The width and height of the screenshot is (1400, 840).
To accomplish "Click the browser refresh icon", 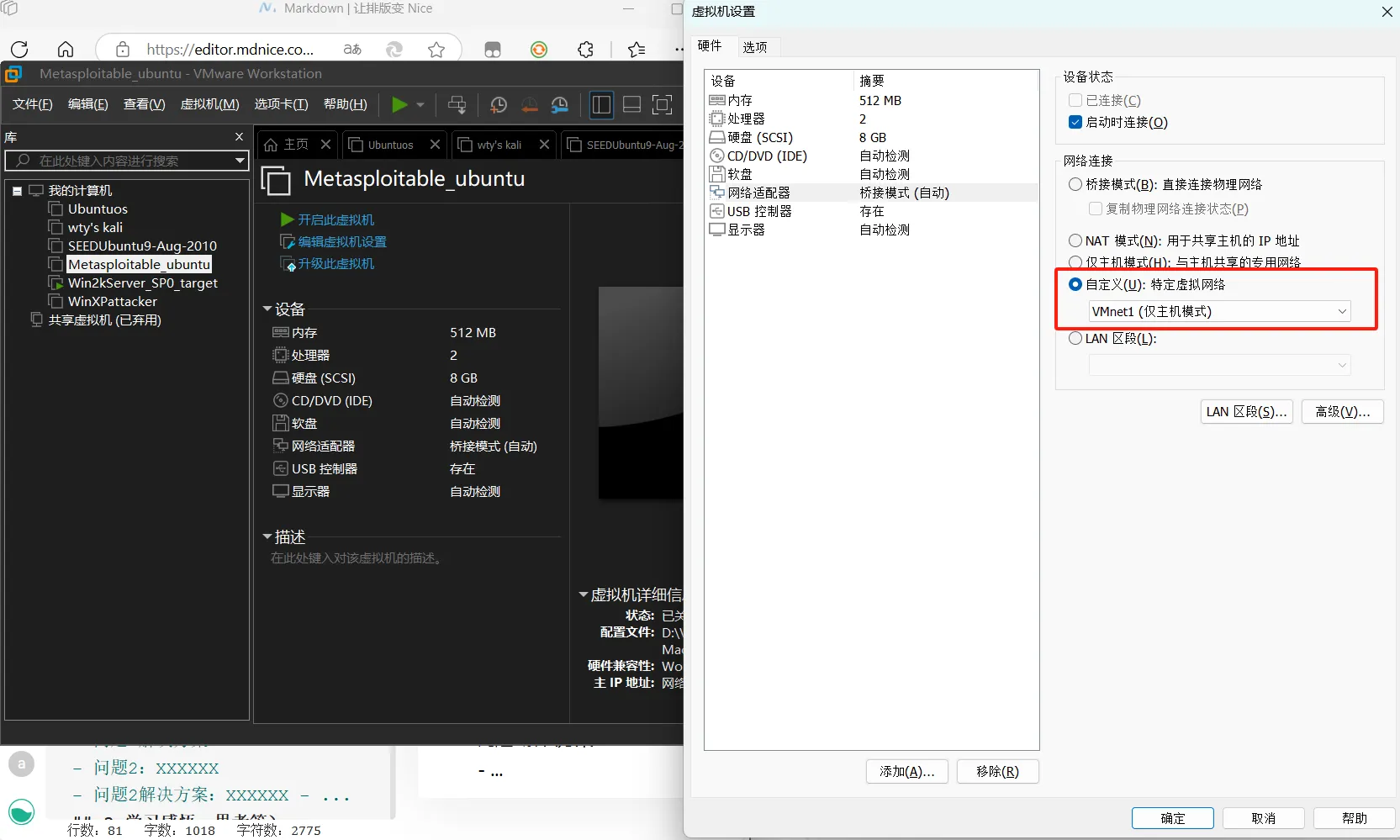I will [20, 50].
